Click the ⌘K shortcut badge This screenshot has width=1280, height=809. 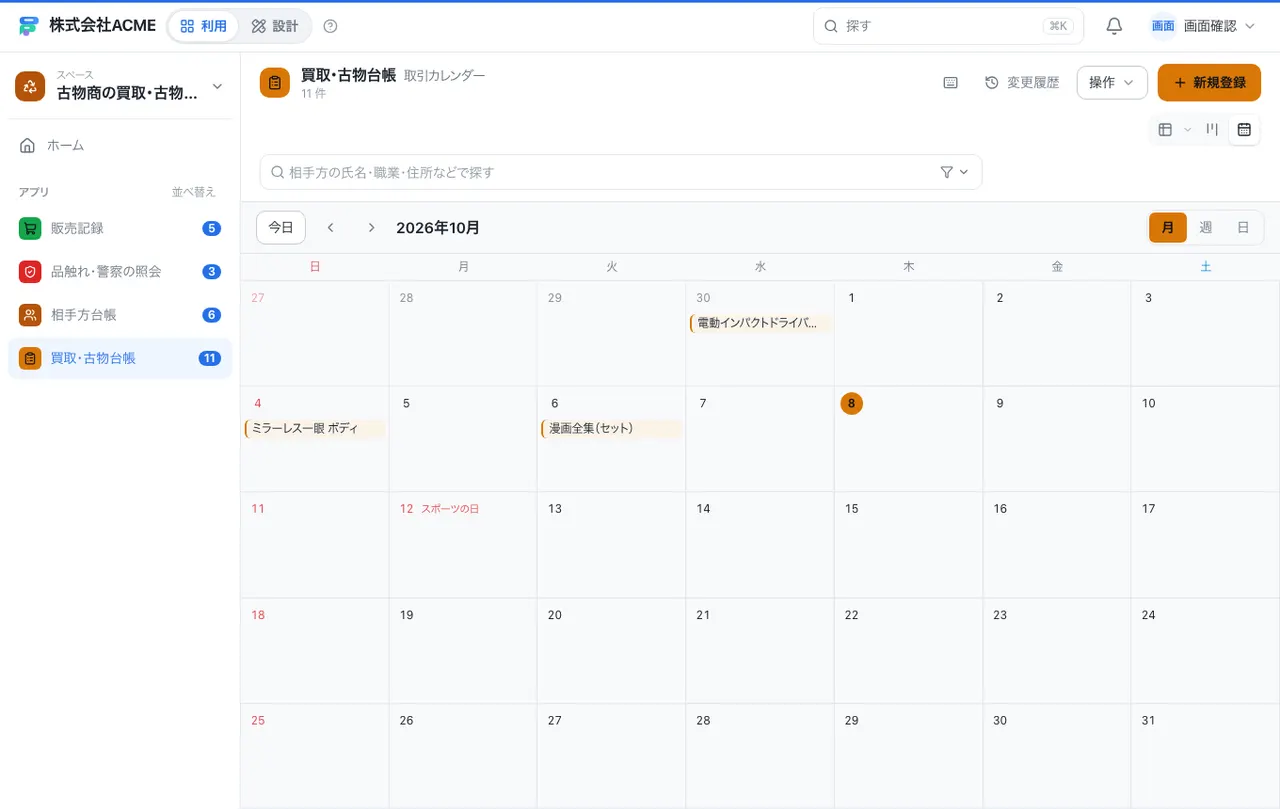1058,26
